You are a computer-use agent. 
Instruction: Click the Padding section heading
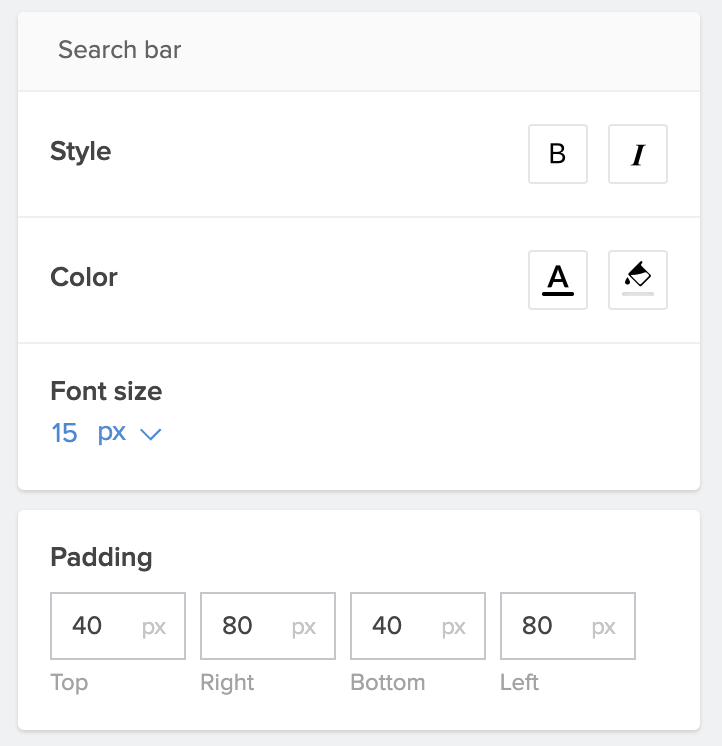click(101, 557)
